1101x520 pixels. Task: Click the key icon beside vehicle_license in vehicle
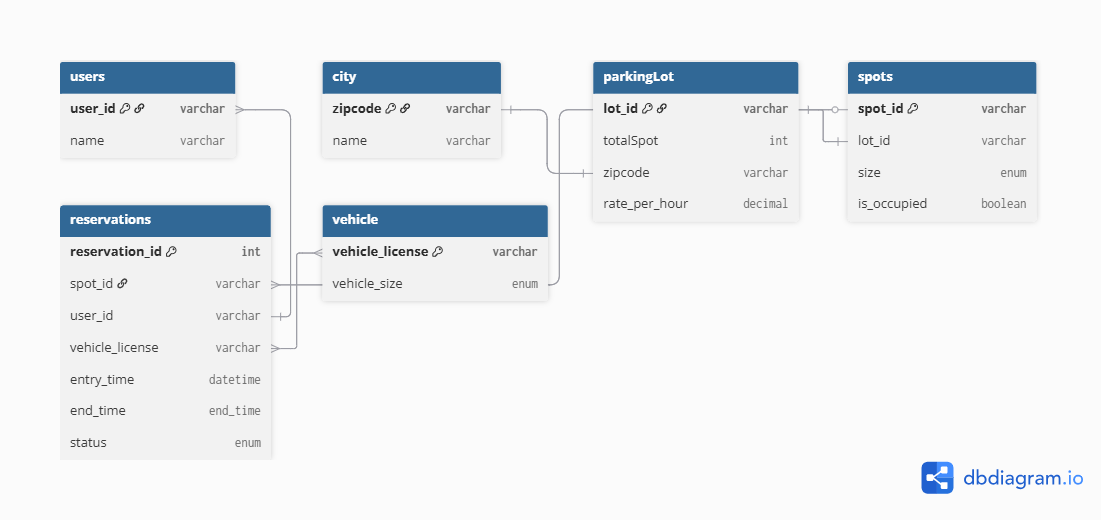click(x=437, y=252)
